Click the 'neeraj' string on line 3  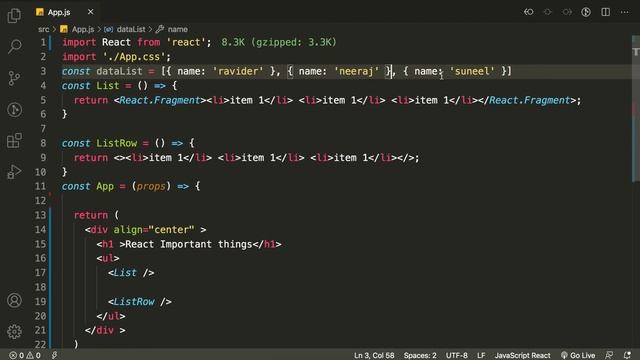point(357,71)
